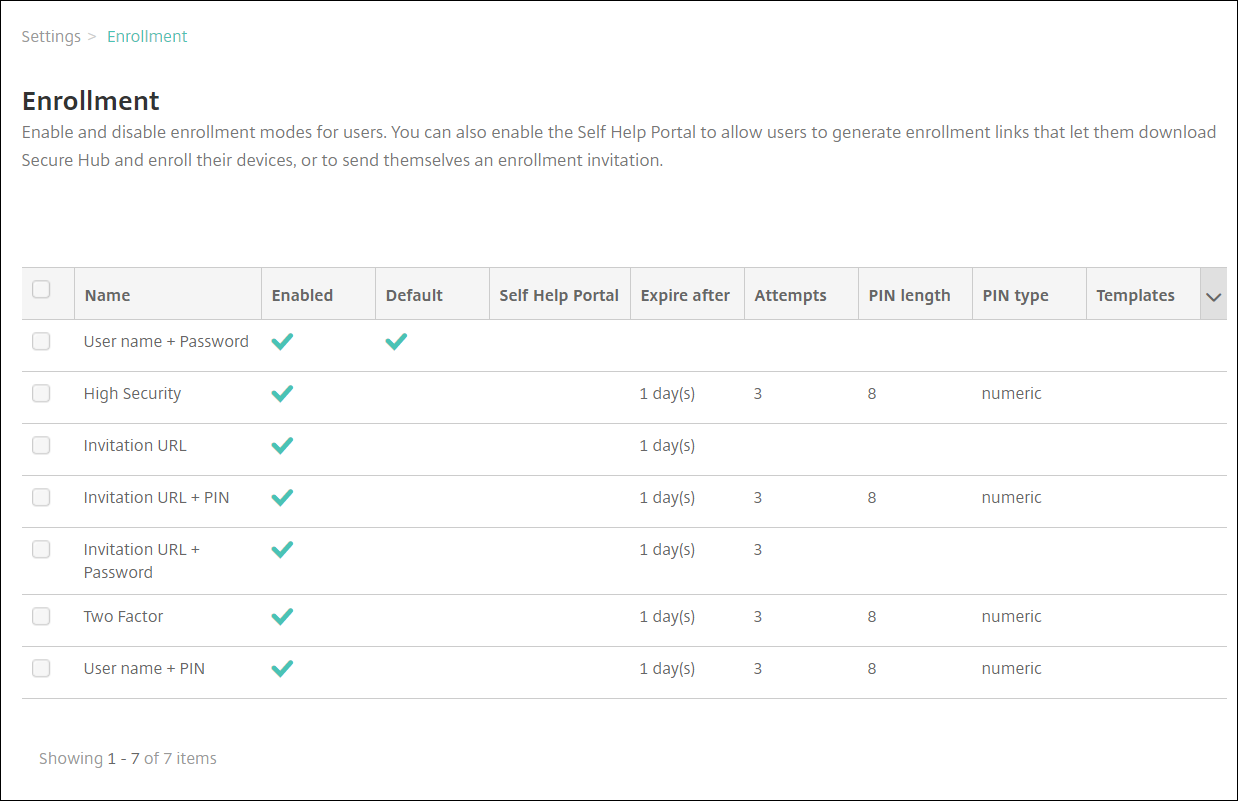This screenshot has width=1238, height=801.
Task: Click the PIN length column header
Action: tap(909, 296)
